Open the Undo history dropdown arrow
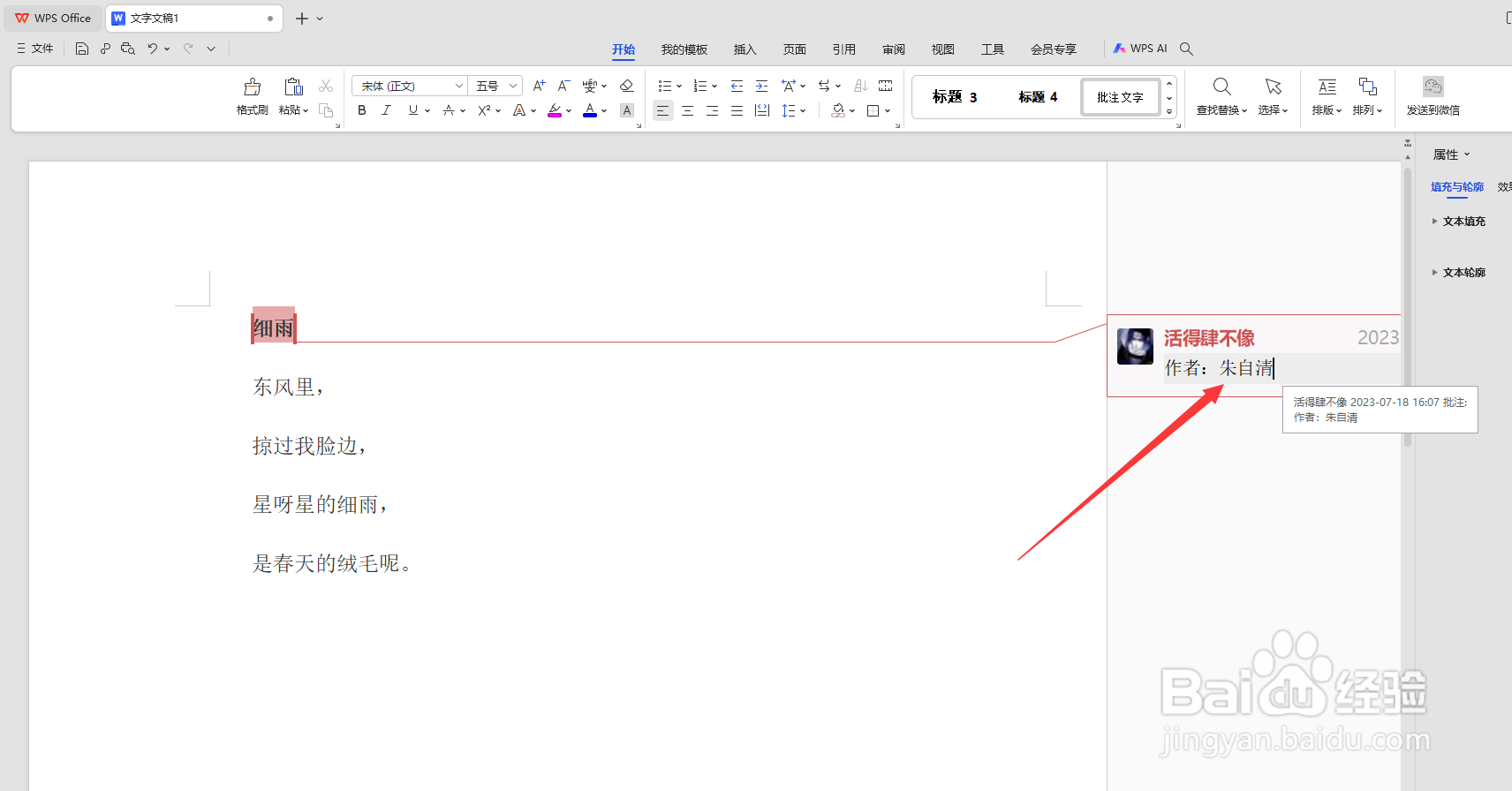This screenshot has width=1512, height=791. (167, 49)
